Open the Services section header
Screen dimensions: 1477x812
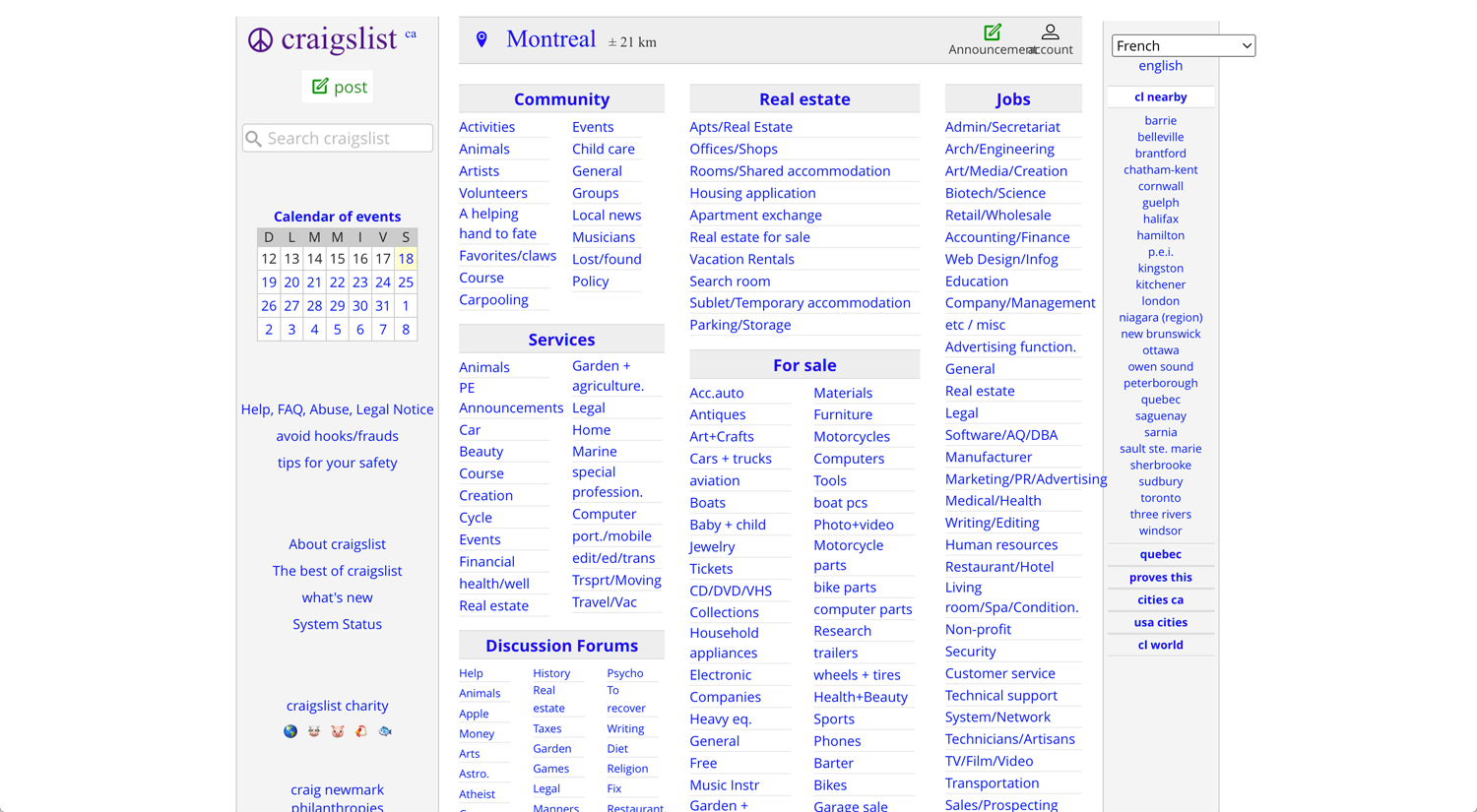coord(561,340)
